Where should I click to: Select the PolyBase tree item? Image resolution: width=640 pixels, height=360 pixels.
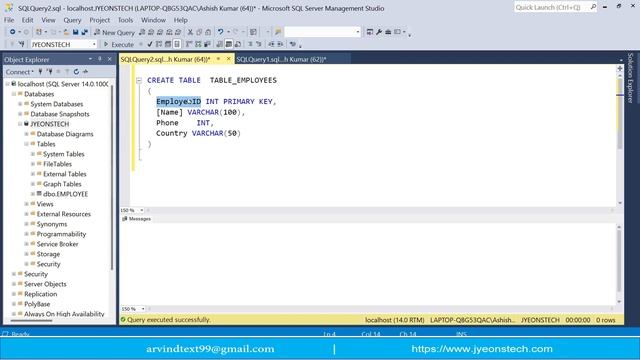pos(37,304)
